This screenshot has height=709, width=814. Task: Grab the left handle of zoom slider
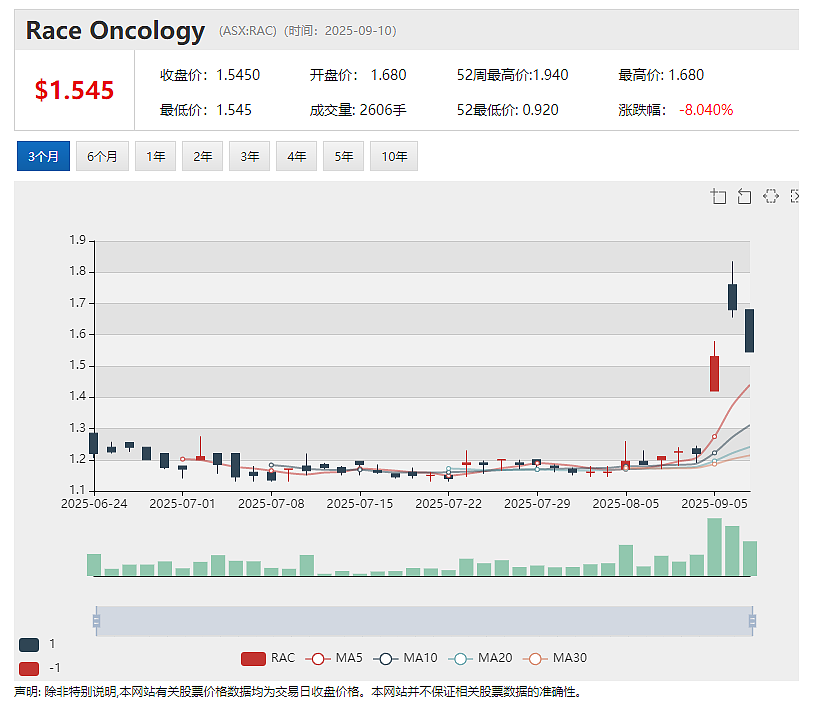[96, 621]
